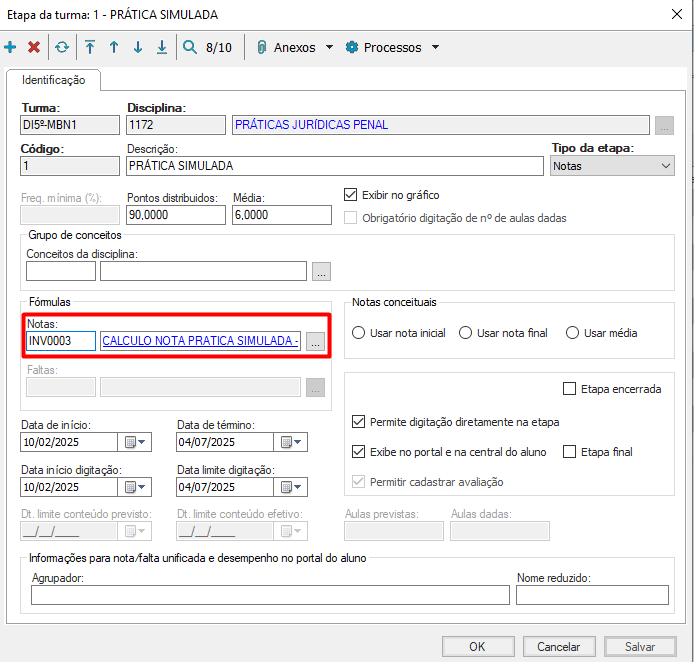The height and width of the screenshot is (662, 694).
Task: Add new record with plus icon
Action: 10,47
